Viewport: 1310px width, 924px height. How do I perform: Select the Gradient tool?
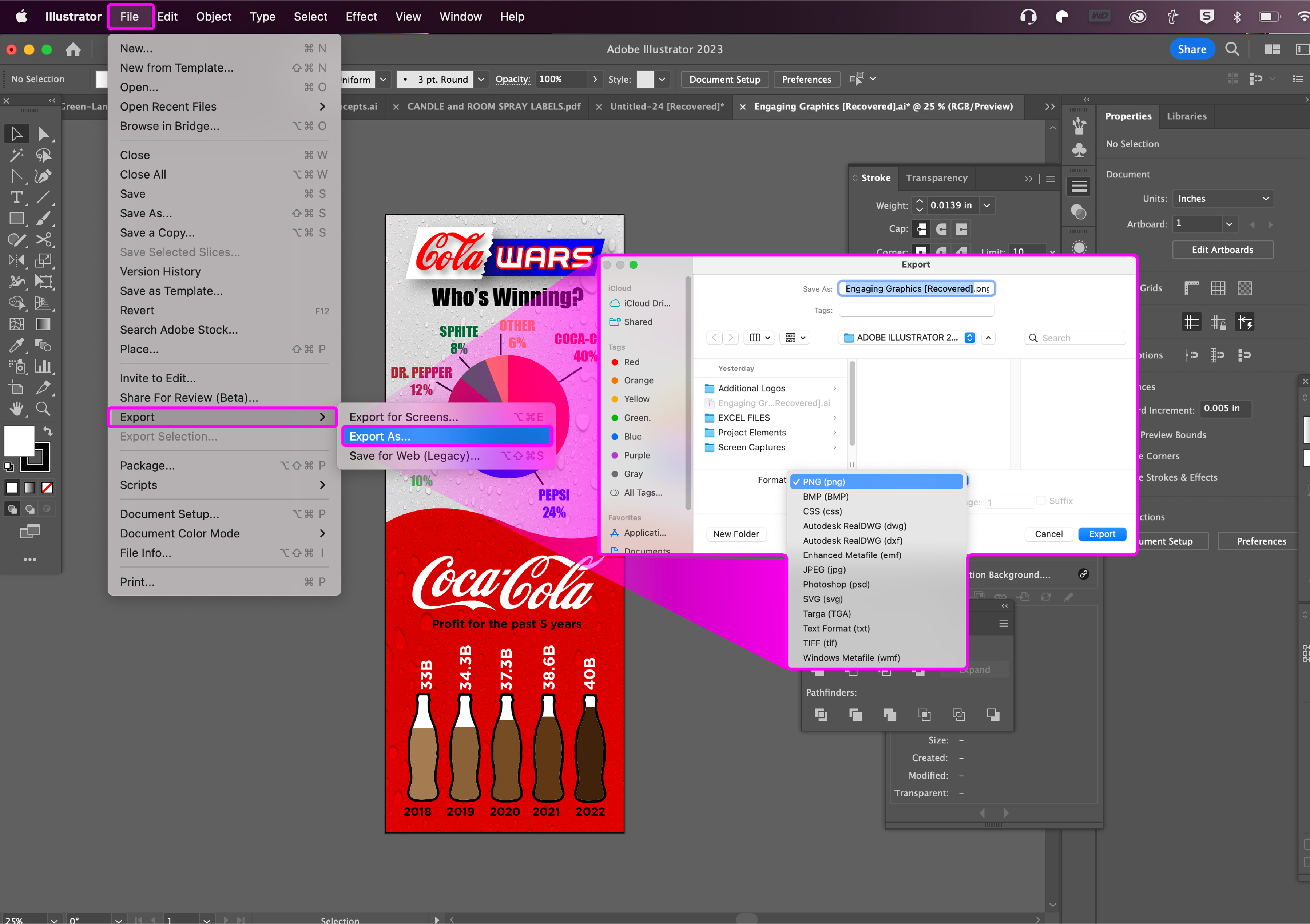click(x=43, y=324)
